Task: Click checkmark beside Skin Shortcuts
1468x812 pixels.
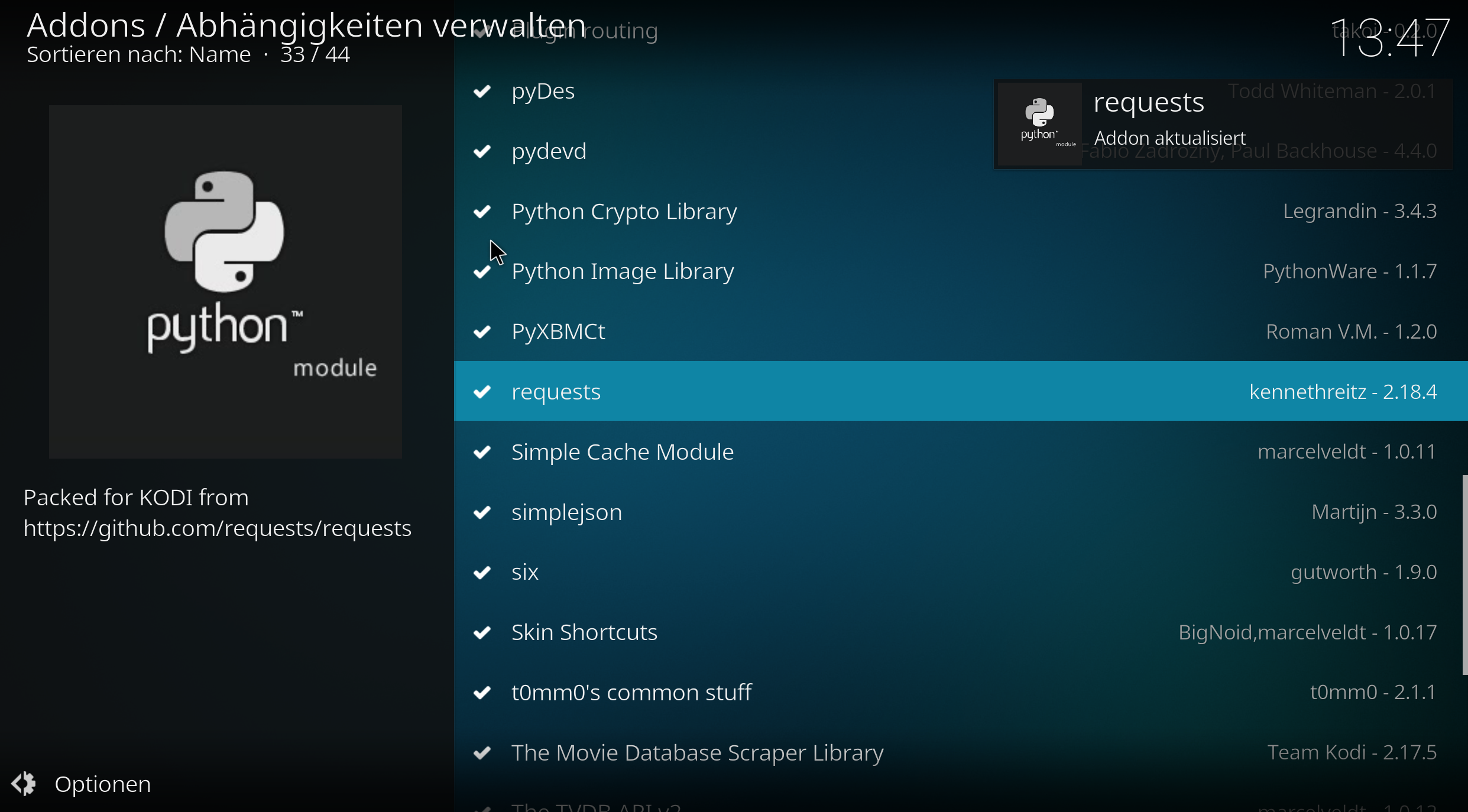Action: tap(482, 633)
